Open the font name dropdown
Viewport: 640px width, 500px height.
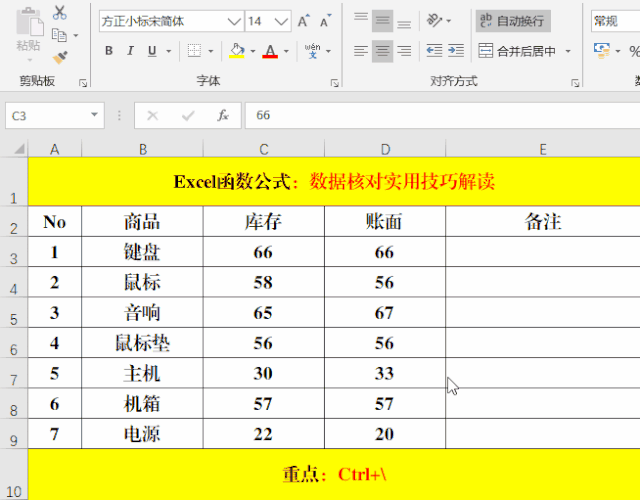pos(233,20)
